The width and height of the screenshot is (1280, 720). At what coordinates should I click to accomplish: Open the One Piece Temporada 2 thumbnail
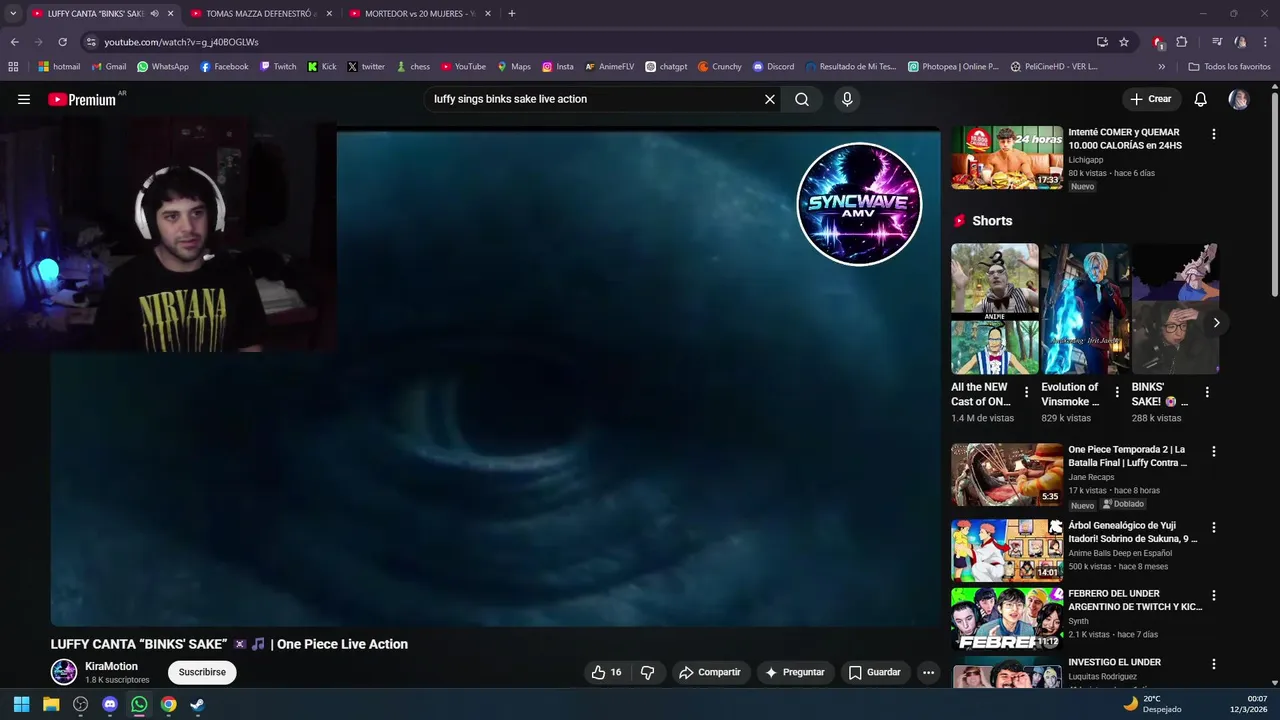point(1007,474)
